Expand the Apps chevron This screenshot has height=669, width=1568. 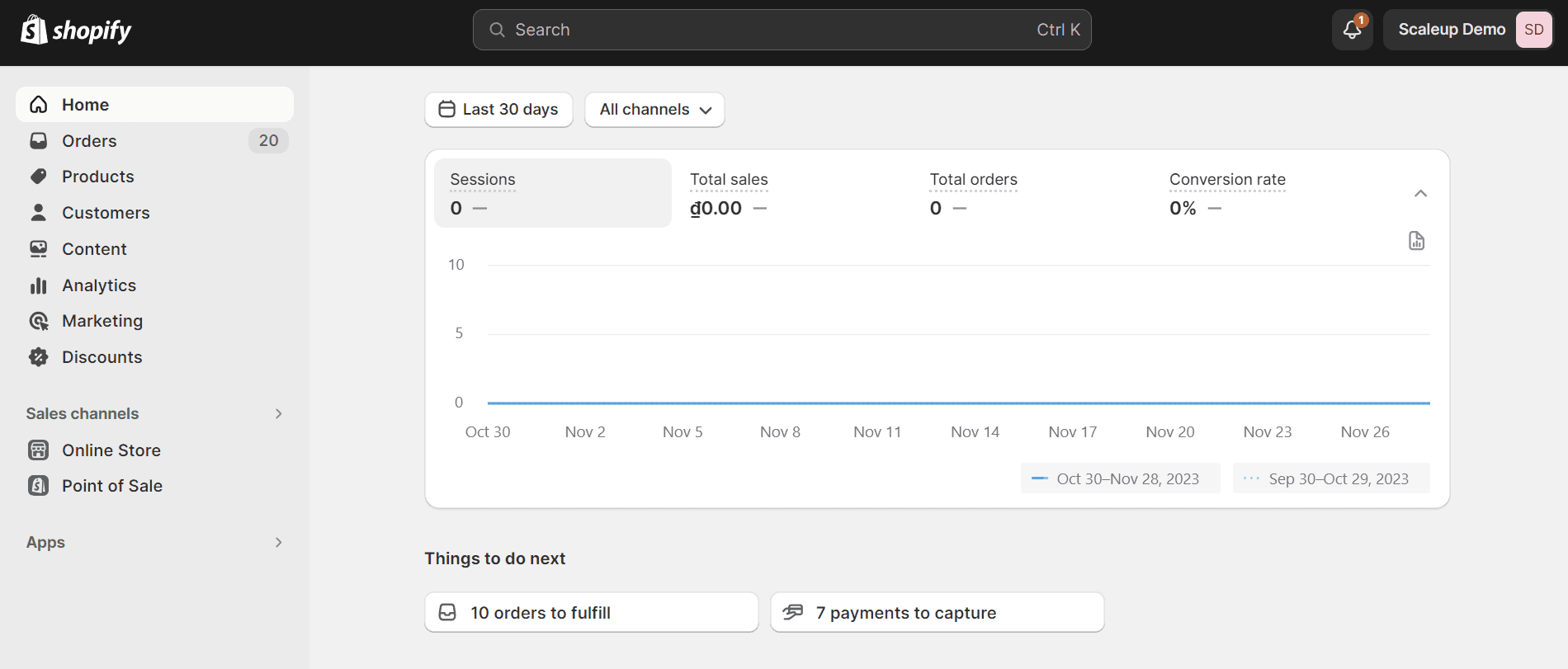click(x=278, y=542)
